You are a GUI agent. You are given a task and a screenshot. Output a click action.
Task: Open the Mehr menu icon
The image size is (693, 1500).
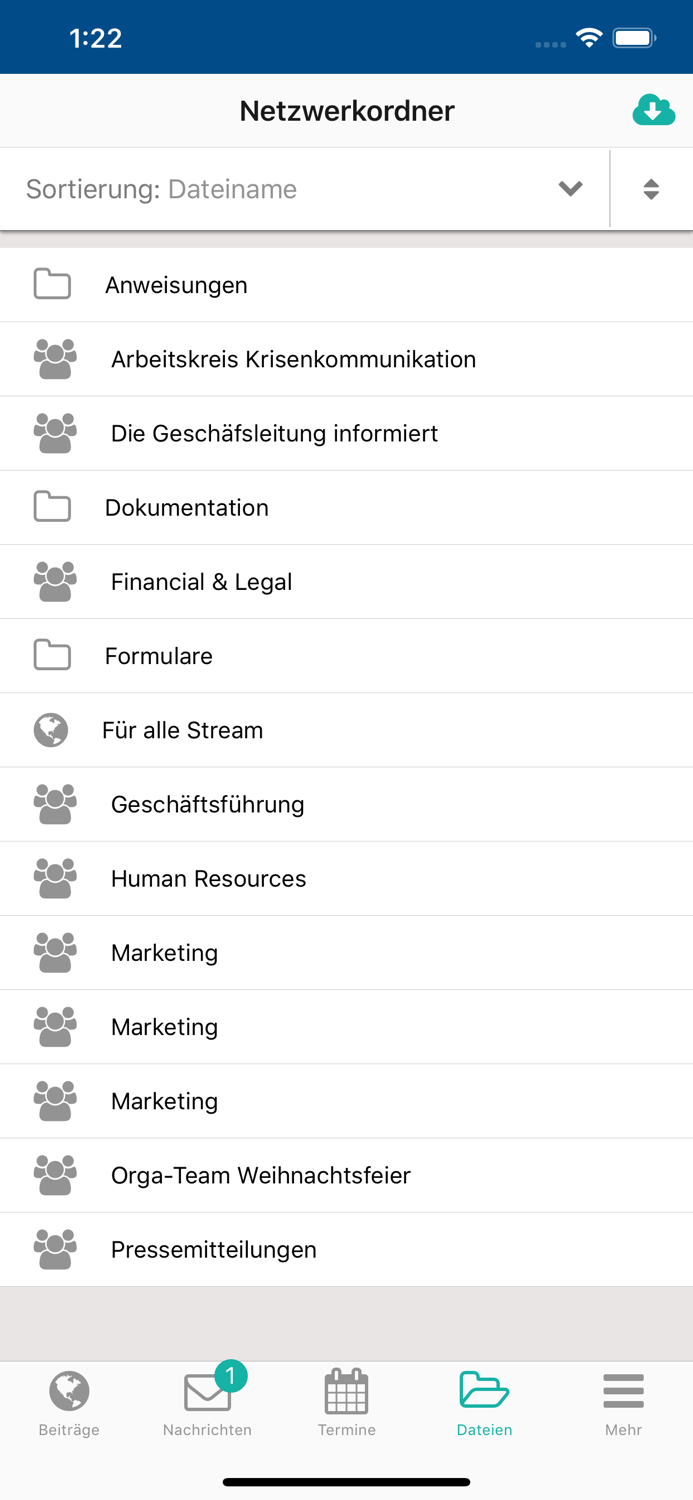(x=623, y=1390)
